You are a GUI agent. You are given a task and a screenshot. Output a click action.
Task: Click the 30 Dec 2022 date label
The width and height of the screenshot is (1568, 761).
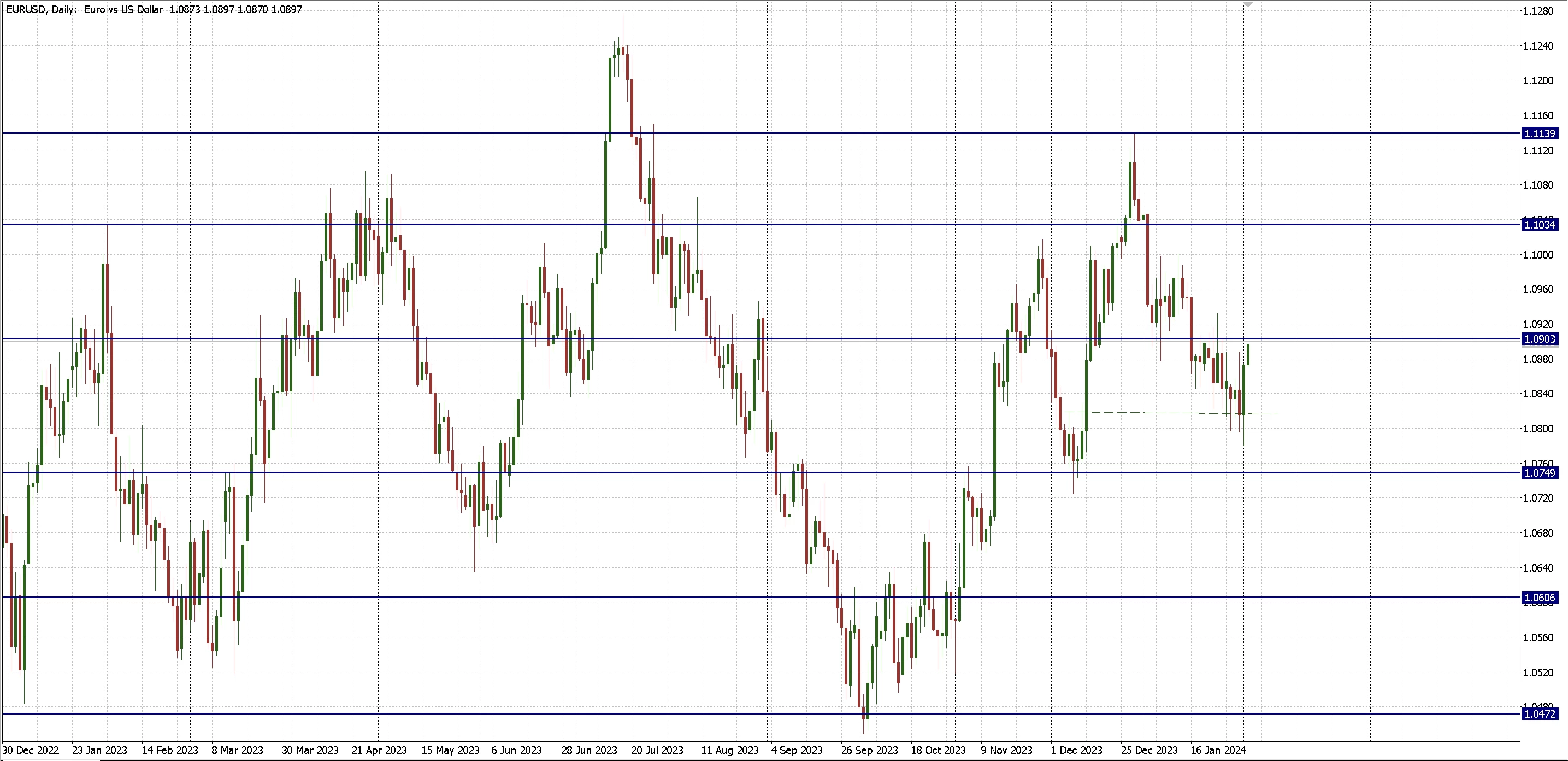[x=31, y=751]
